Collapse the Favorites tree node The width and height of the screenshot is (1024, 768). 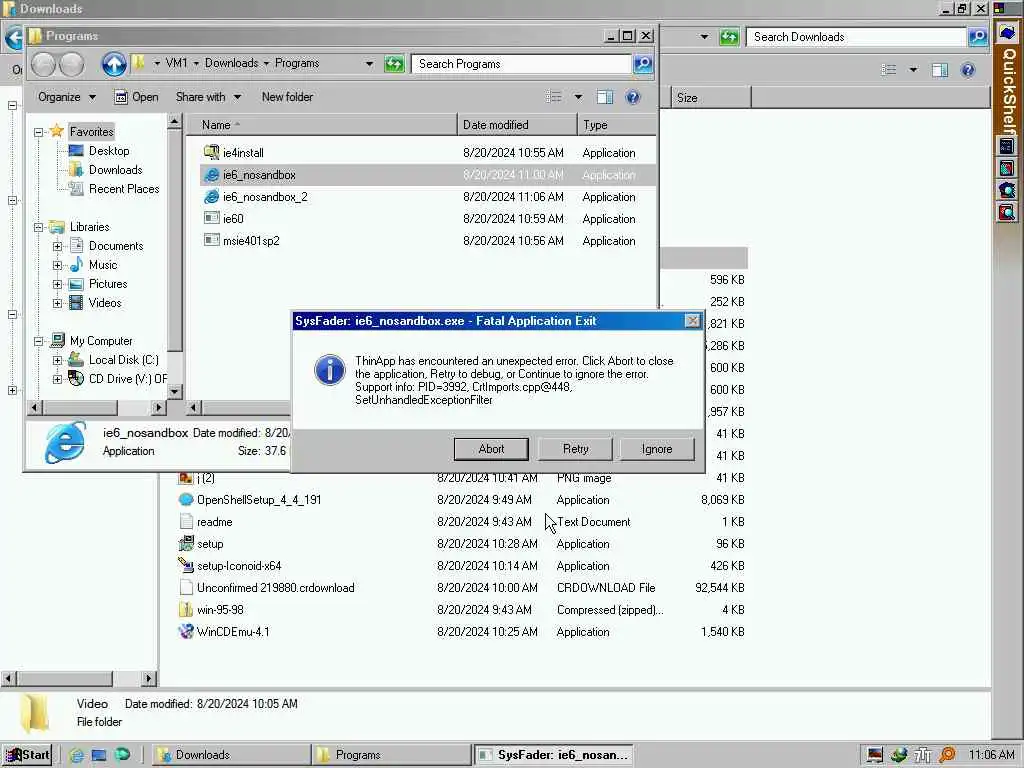(x=39, y=132)
